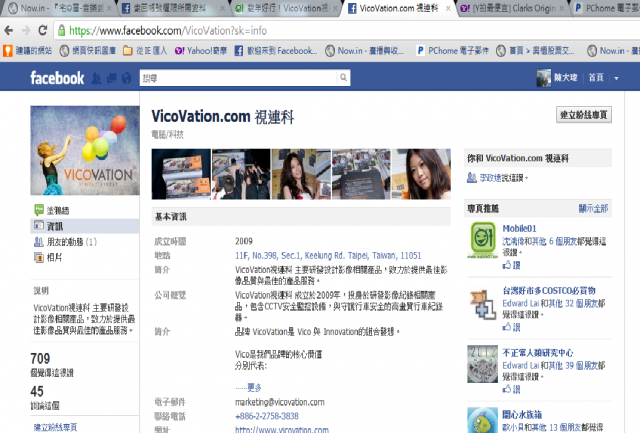Click the VicoVation balloon profile picture
The image size is (640, 433).
[x=85, y=150]
